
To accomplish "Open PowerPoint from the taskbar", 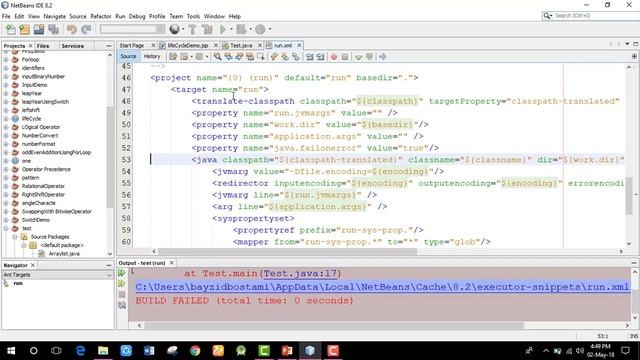I will (x=287, y=351).
